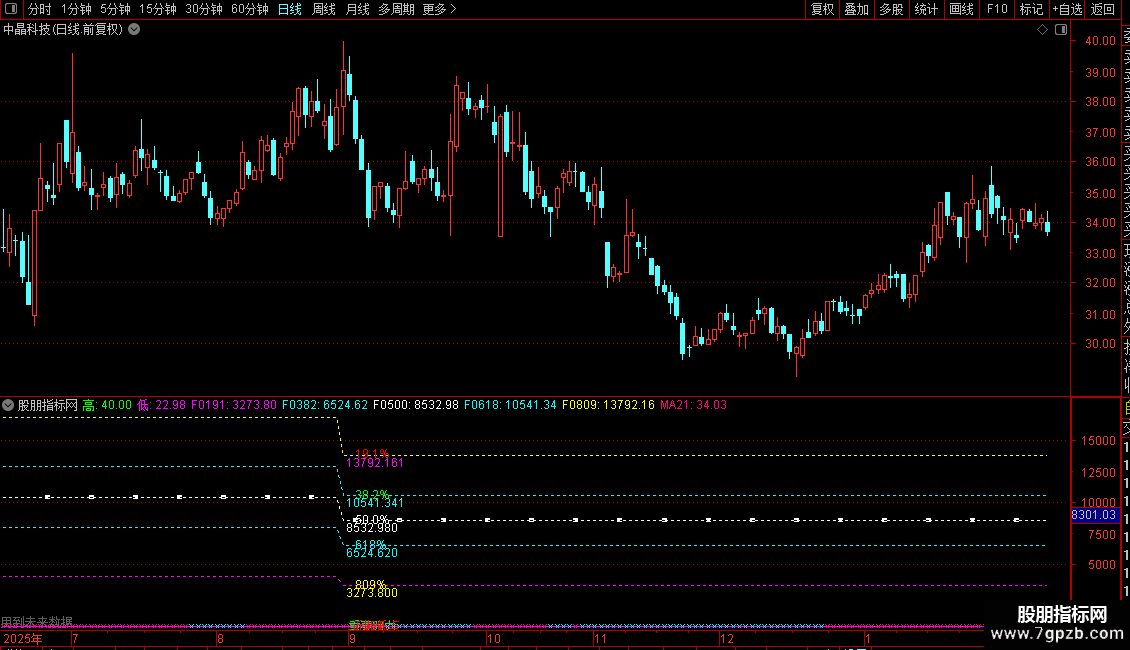Click the diamond icon above the price axis
Viewport: 1130px width, 650px height.
(x=1042, y=30)
